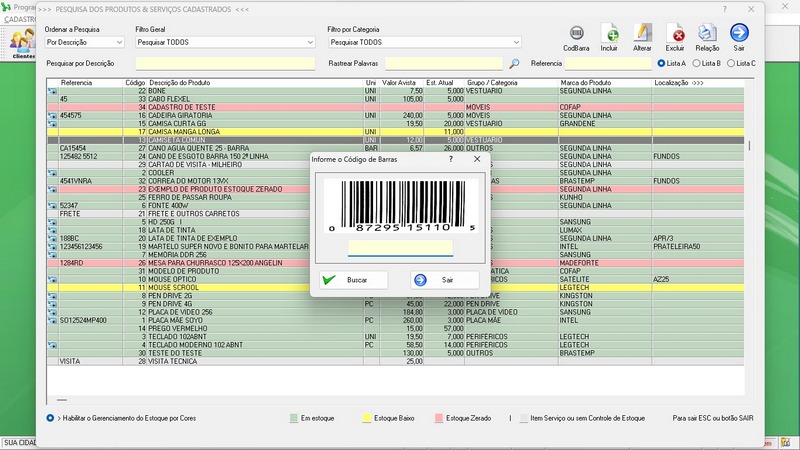Viewport: 800px width, 450px height.
Task: Click the CodBarra barcode icon
Action: click(576, 33)
